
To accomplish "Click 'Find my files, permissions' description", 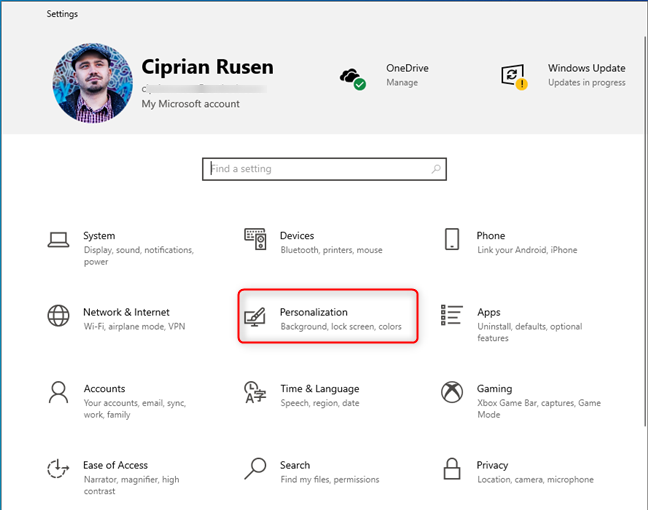I will click(x=330, y=479).
